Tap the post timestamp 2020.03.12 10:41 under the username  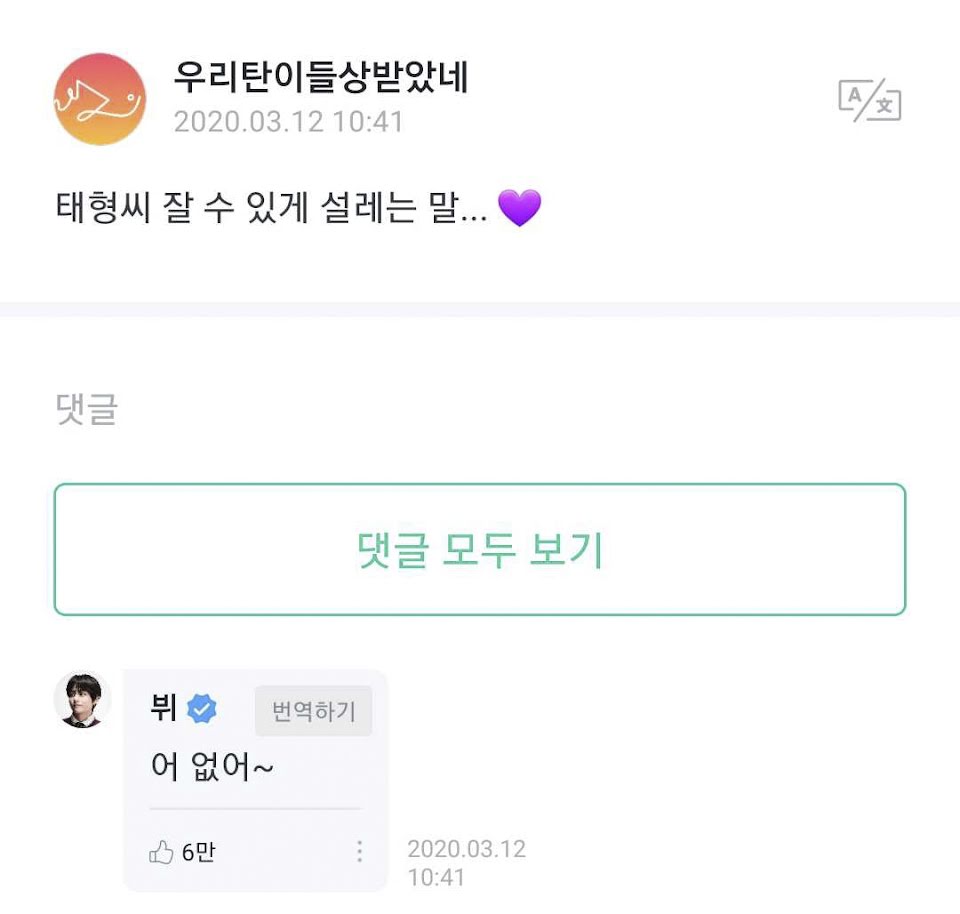288,123
